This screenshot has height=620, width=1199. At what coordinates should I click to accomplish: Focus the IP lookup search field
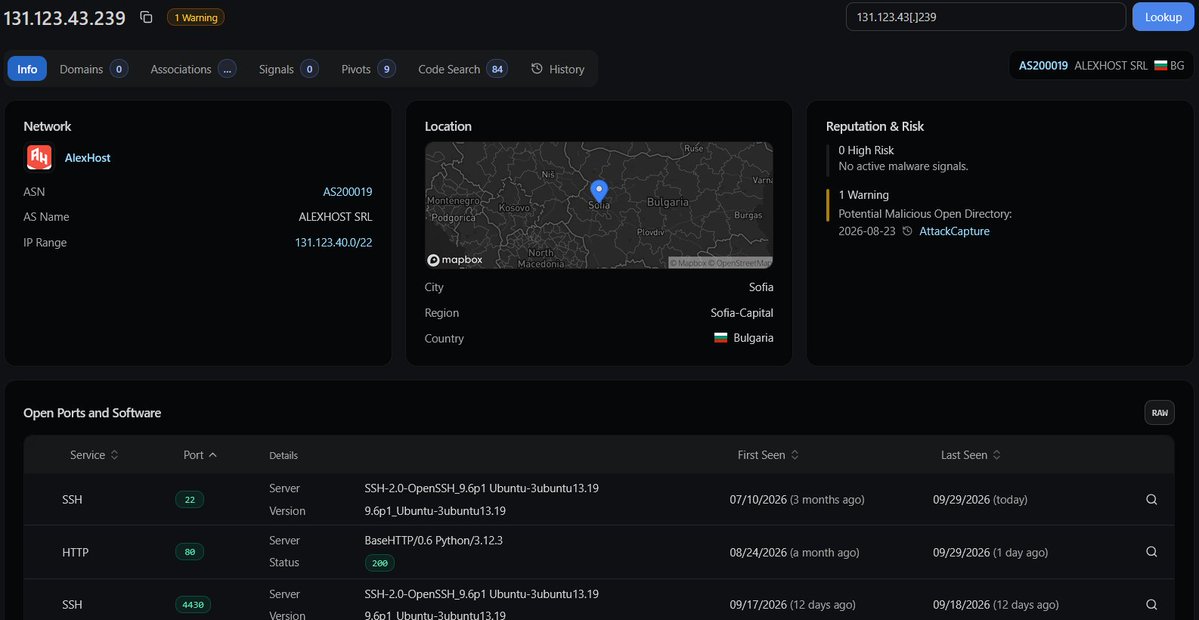[986, 17]
